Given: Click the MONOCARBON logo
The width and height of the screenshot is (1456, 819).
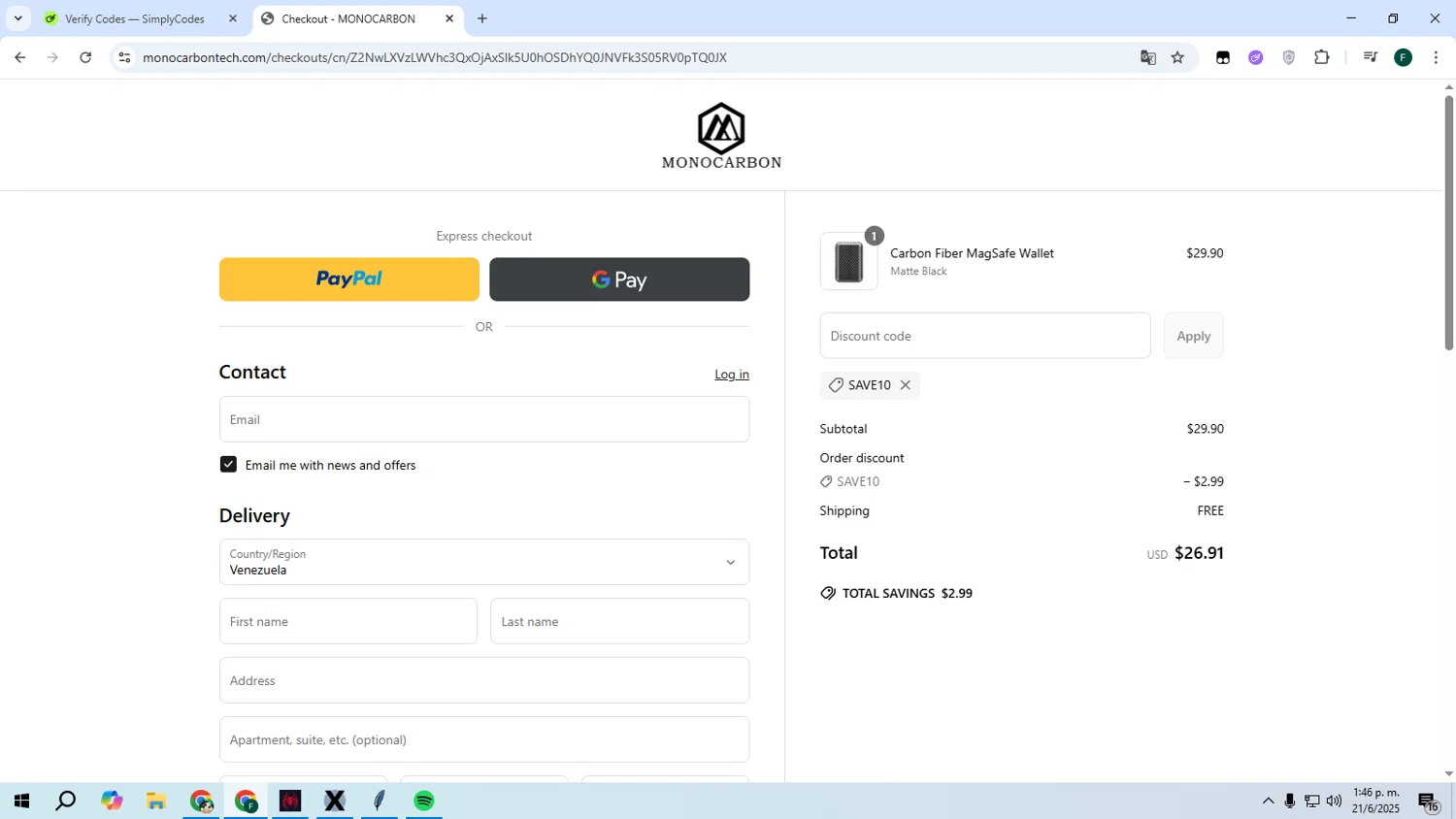Looking at the screenshot, I should tap(721, 136).
